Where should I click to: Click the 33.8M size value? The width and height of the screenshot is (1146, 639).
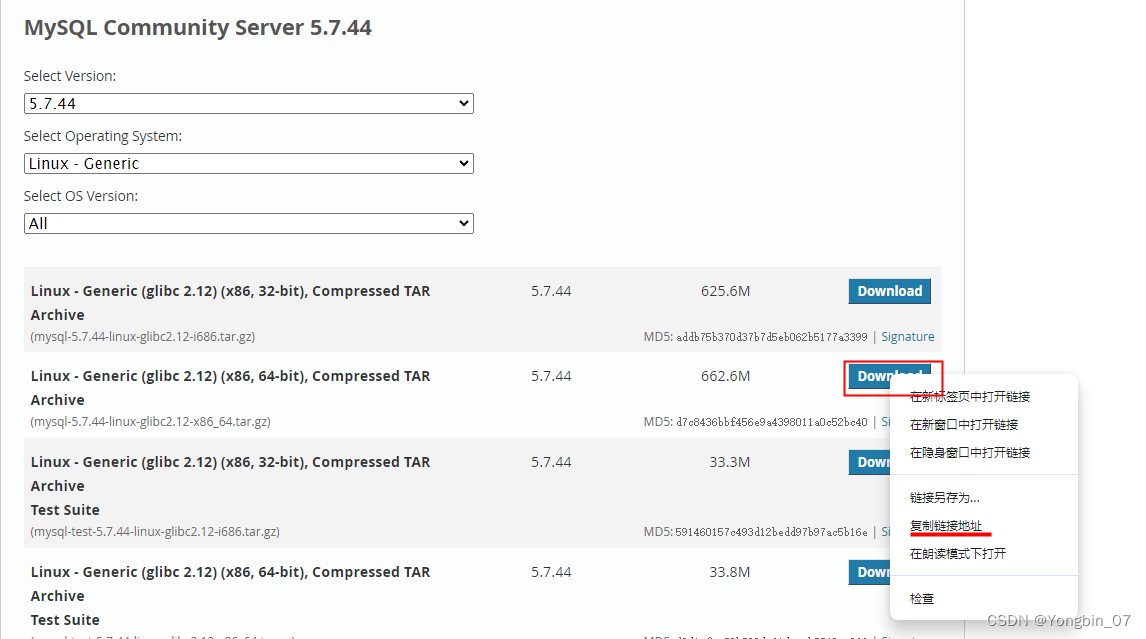729,572
